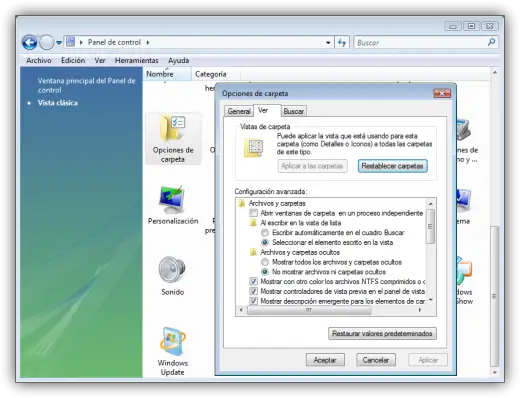
Task: Click the settings list horizontal scrollbar thumb
Action: coord(309,310)
